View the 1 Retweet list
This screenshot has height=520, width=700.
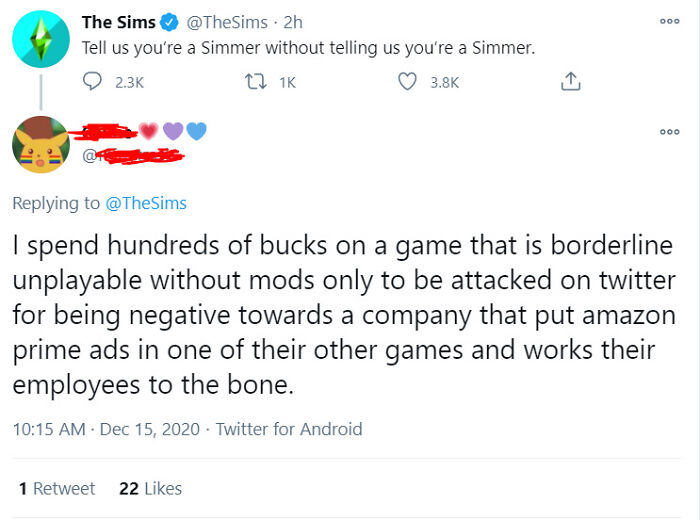click(57, 488)
